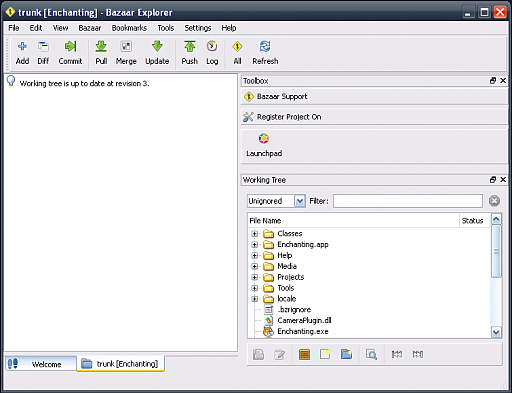Click the collapse all icon in the Working Tree toolbar
Viewport: 512px width, 393px height.
[x=397, y=354]
